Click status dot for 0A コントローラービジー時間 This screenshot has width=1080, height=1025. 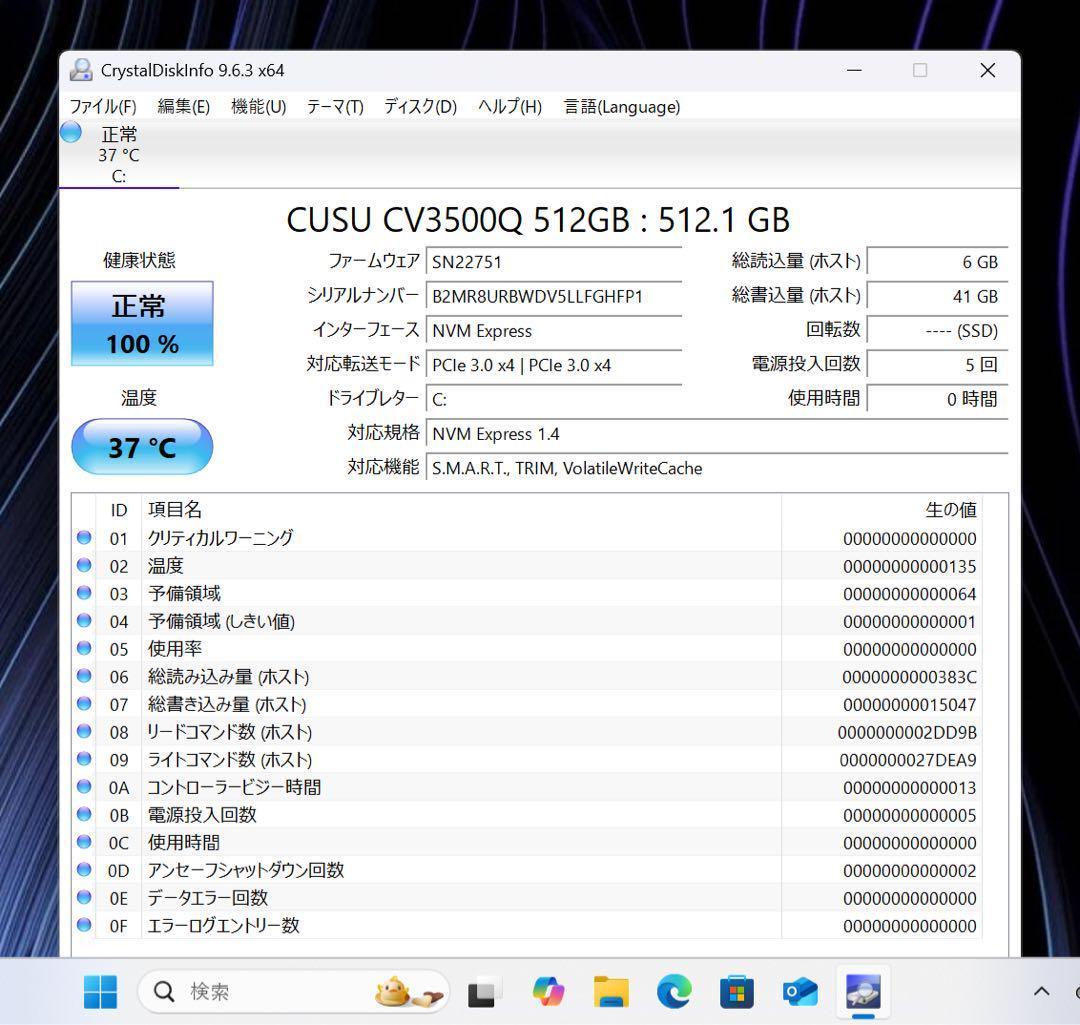point(84,786)
